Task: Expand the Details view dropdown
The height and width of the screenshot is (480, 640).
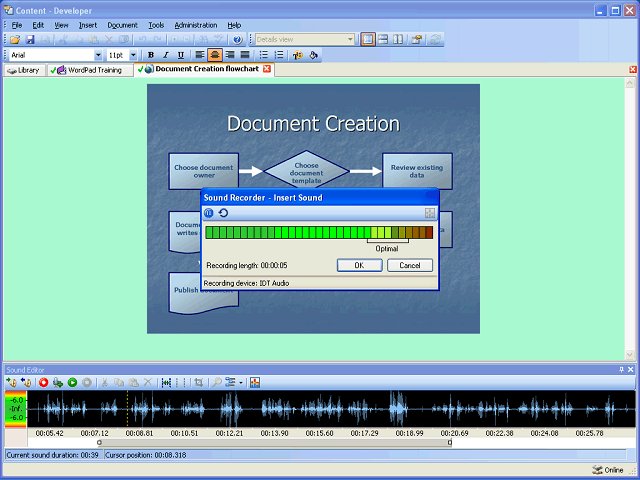Action: click(350, 39)
